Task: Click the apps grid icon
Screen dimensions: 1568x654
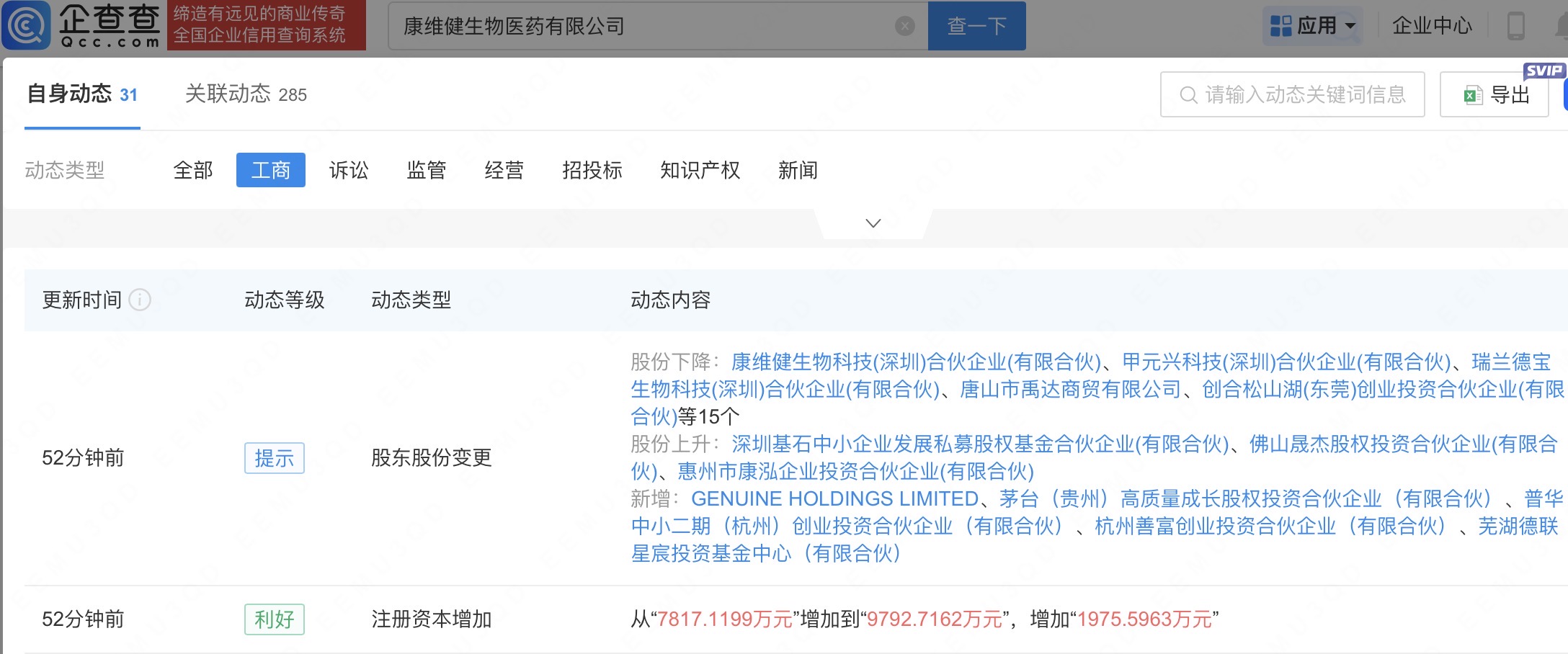Action: point(1280,26)
